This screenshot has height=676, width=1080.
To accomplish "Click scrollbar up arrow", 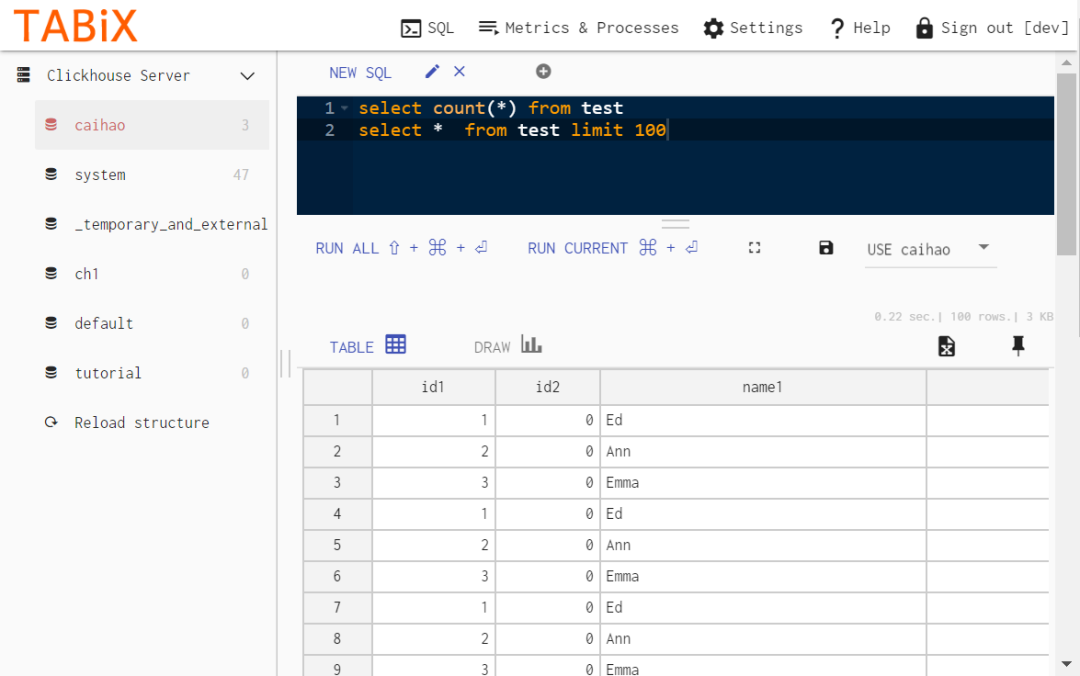I will (1066, 62).
